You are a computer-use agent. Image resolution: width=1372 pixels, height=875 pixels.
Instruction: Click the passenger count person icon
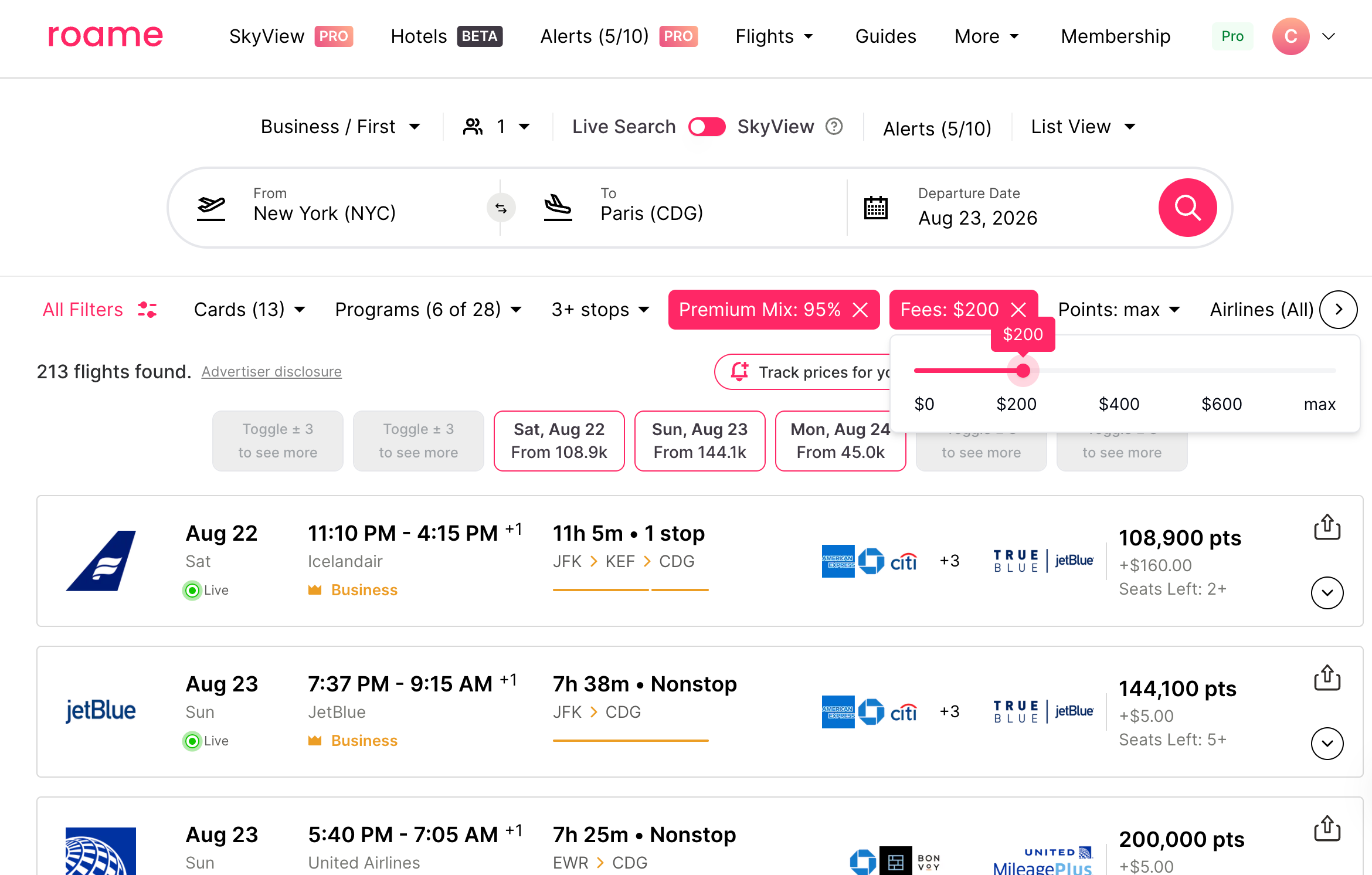tap(474, 126)
